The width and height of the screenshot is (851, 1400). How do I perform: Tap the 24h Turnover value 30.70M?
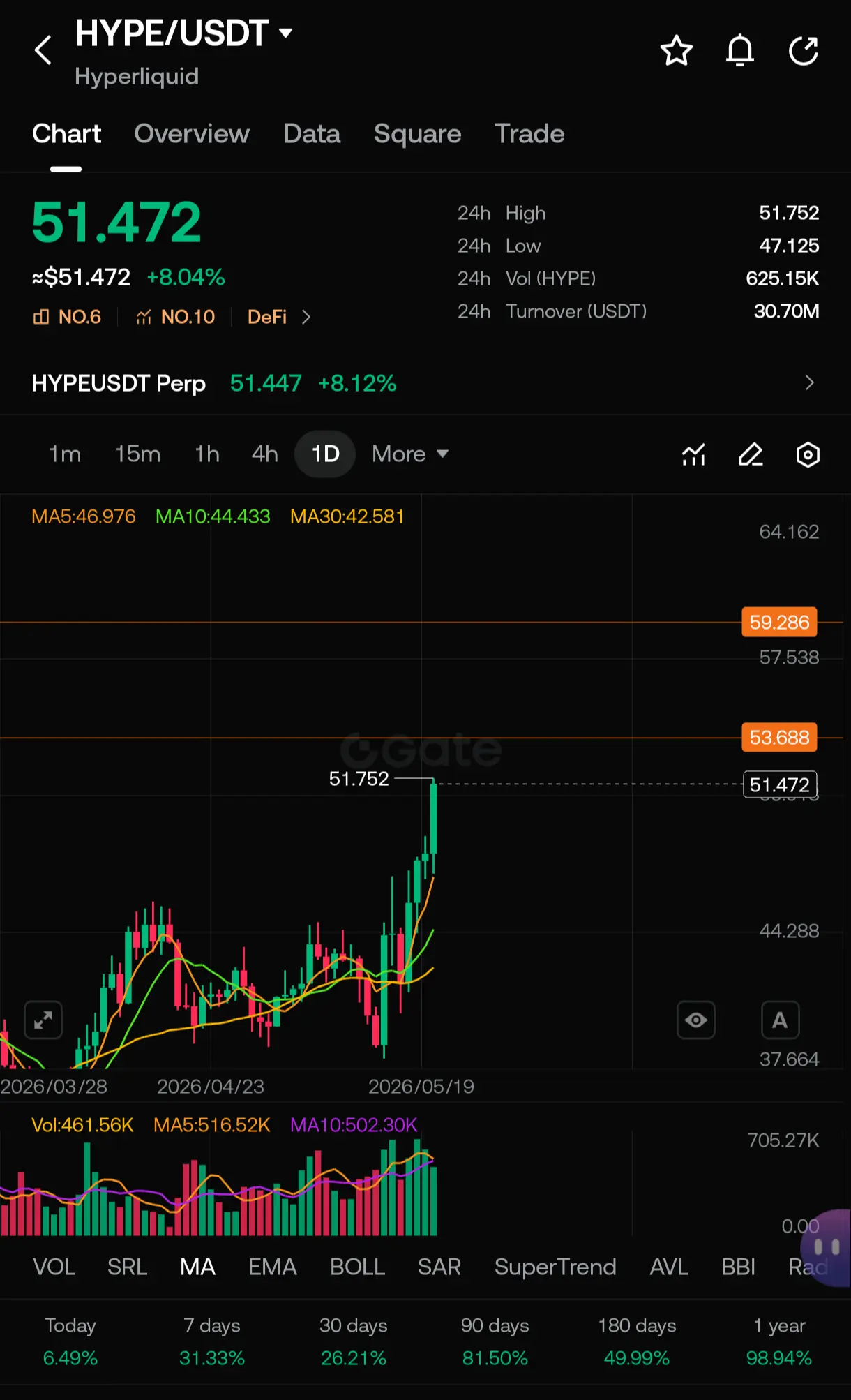pyautogui.click(x=786, y=311)
